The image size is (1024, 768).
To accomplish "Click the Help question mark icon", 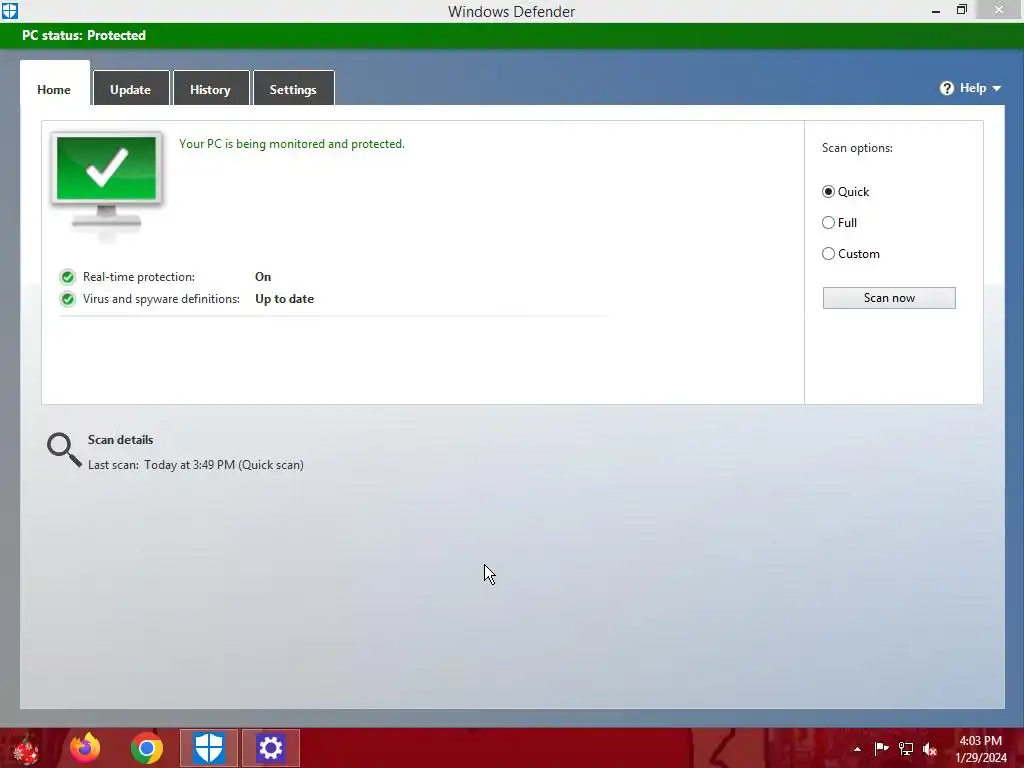I will pos(946,88).
